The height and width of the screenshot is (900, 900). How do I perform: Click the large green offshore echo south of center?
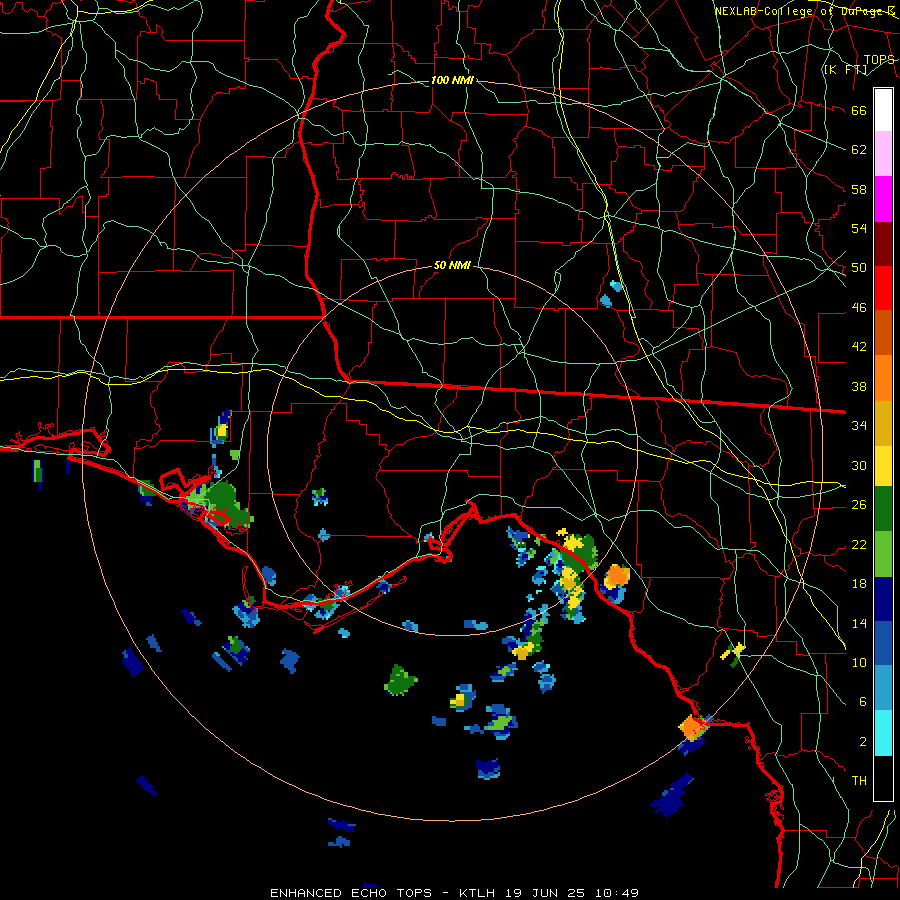click(401, 680)
